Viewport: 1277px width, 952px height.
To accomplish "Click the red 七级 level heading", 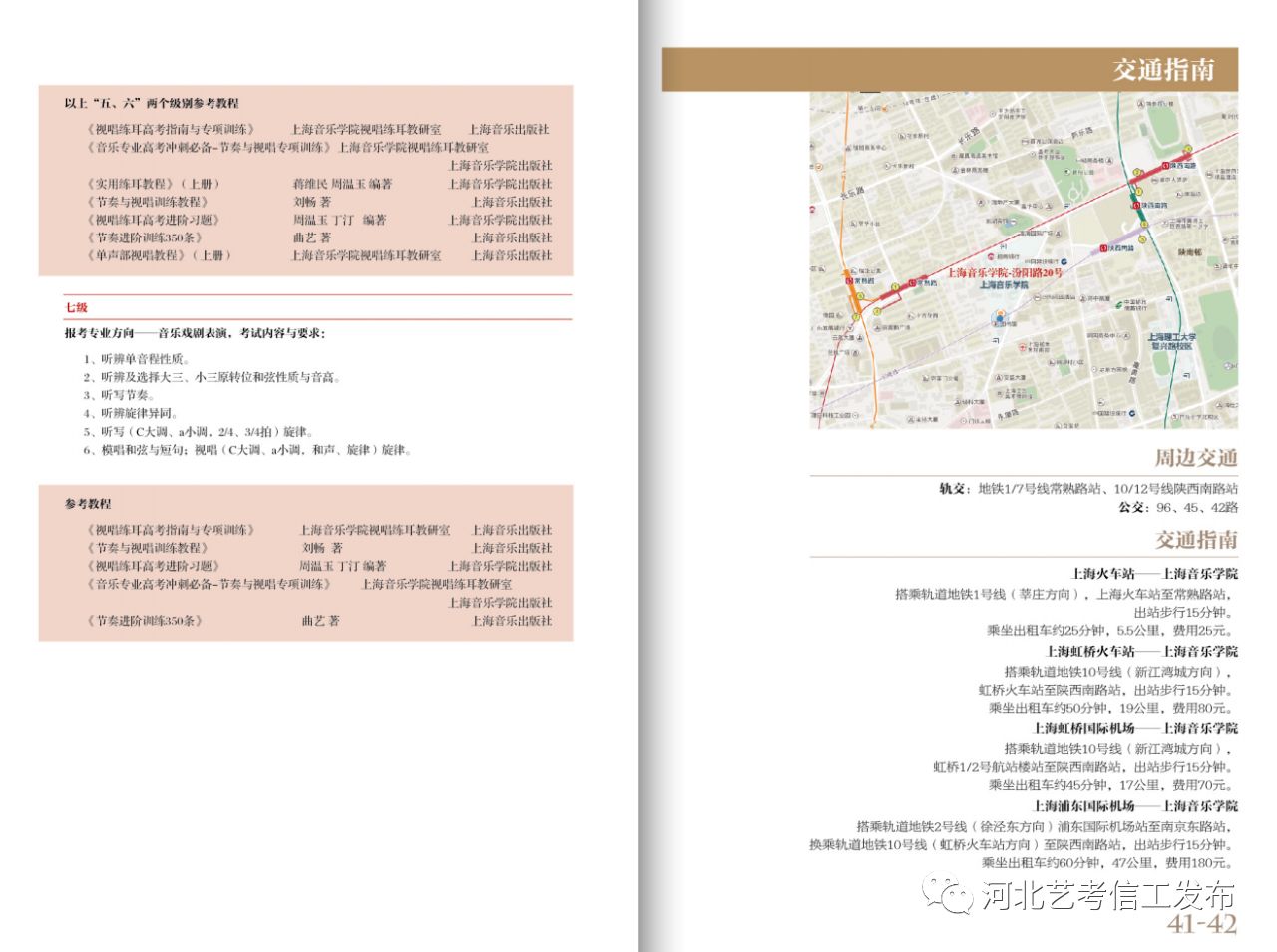I will click(x=77, y=307).
